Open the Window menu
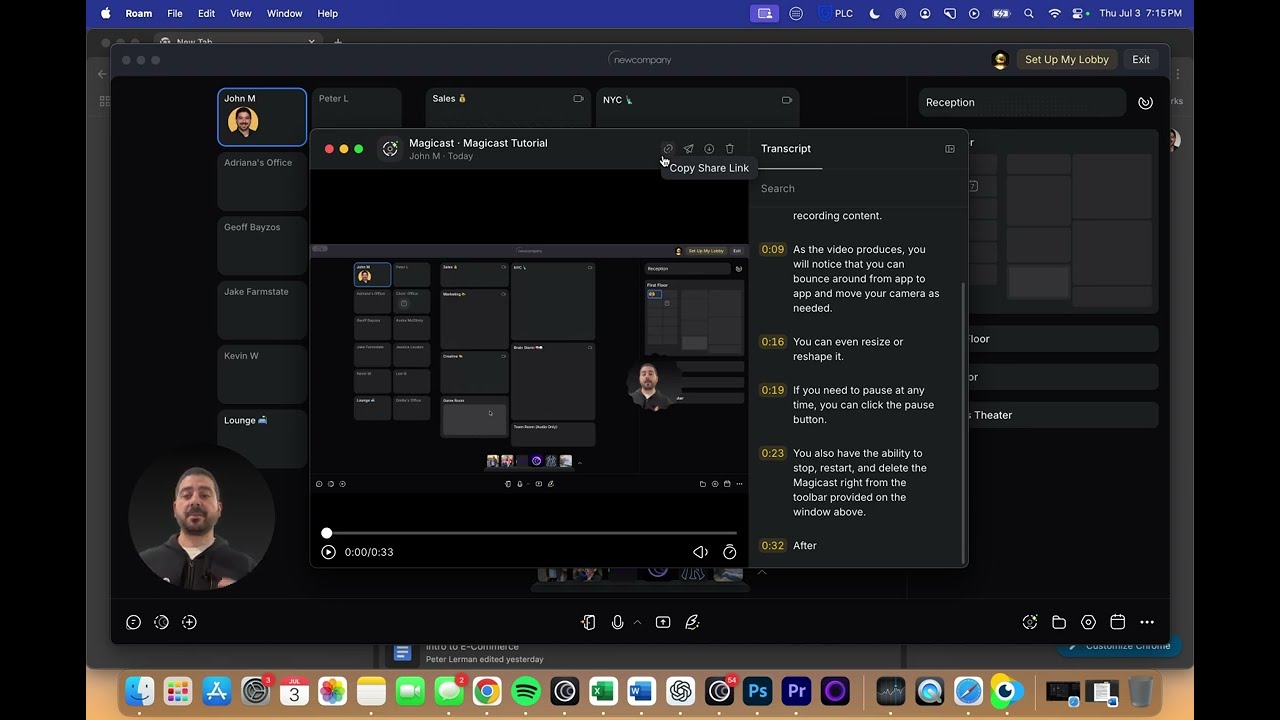 pyautogui.click(x=284, y=14)
